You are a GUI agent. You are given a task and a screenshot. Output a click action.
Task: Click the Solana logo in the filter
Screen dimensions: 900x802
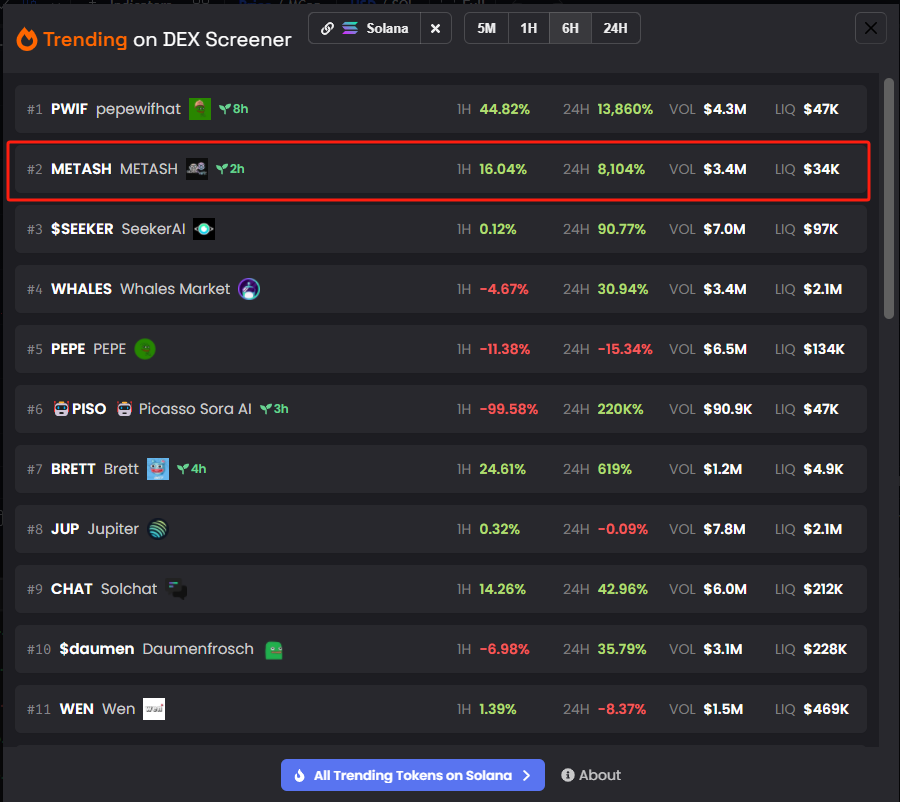click(x=350, y=28)
